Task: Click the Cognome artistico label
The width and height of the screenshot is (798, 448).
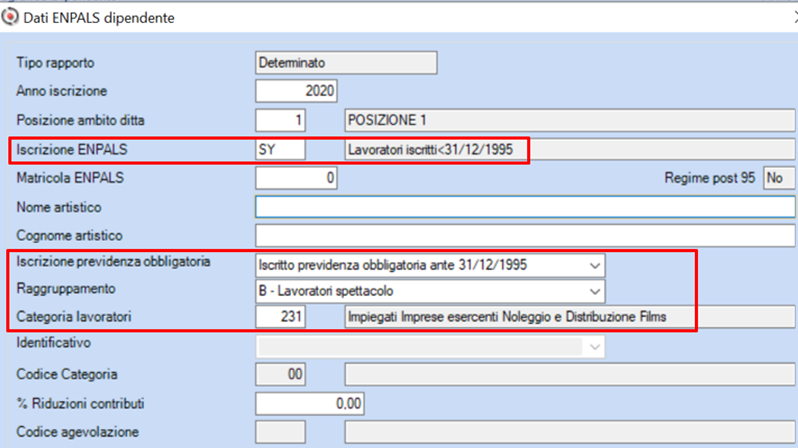Action: click(70, 236)
